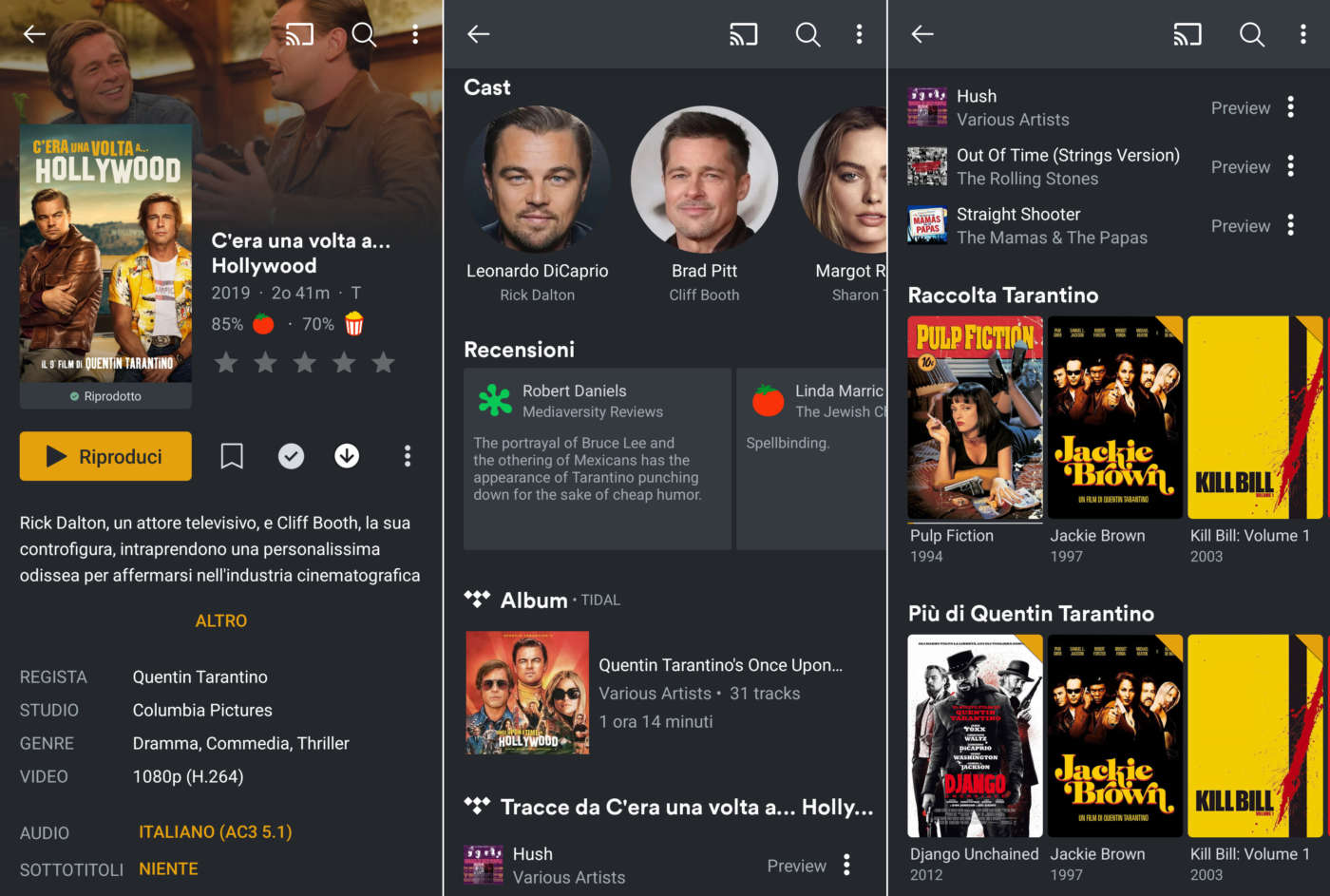Screen dimensions: 1330x896
Task: Tap the cast icon on the movie details screen
Action: 299,35
